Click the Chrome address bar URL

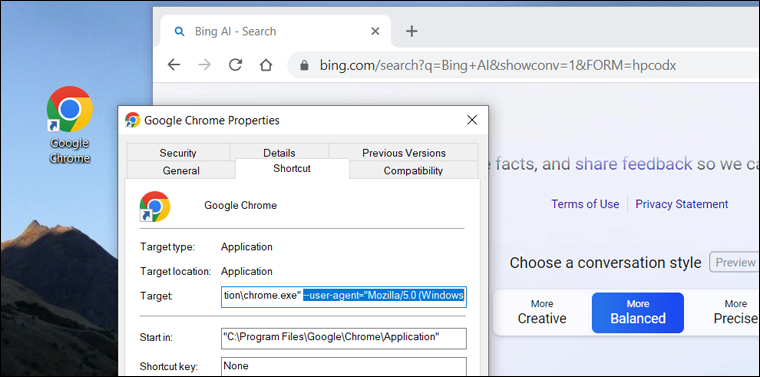[498, 65]
